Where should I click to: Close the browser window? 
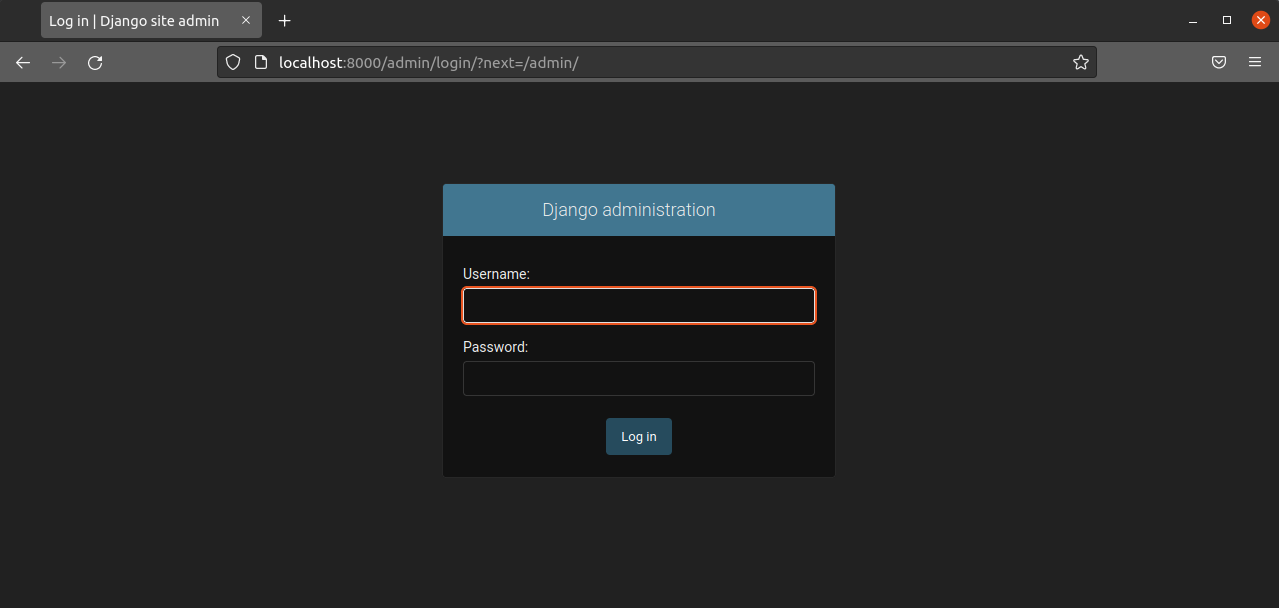(x=1261, y=20)
